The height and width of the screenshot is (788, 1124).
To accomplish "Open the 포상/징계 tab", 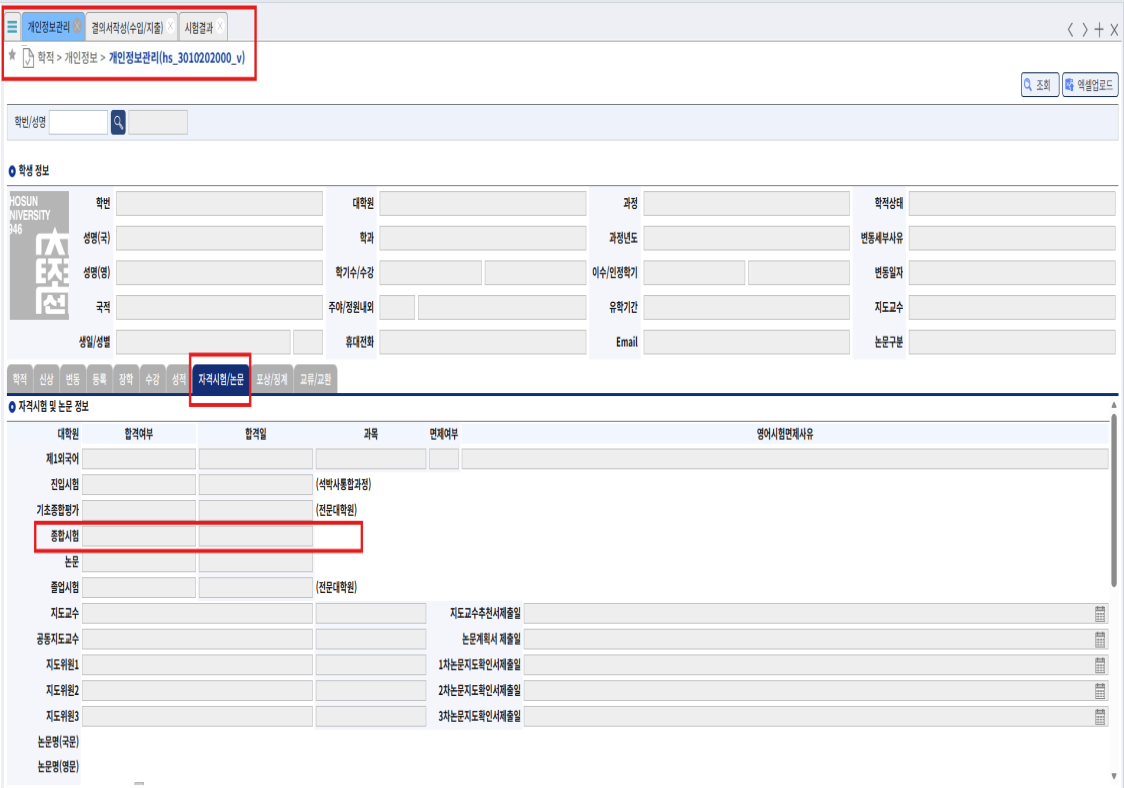I will point(272,379).
